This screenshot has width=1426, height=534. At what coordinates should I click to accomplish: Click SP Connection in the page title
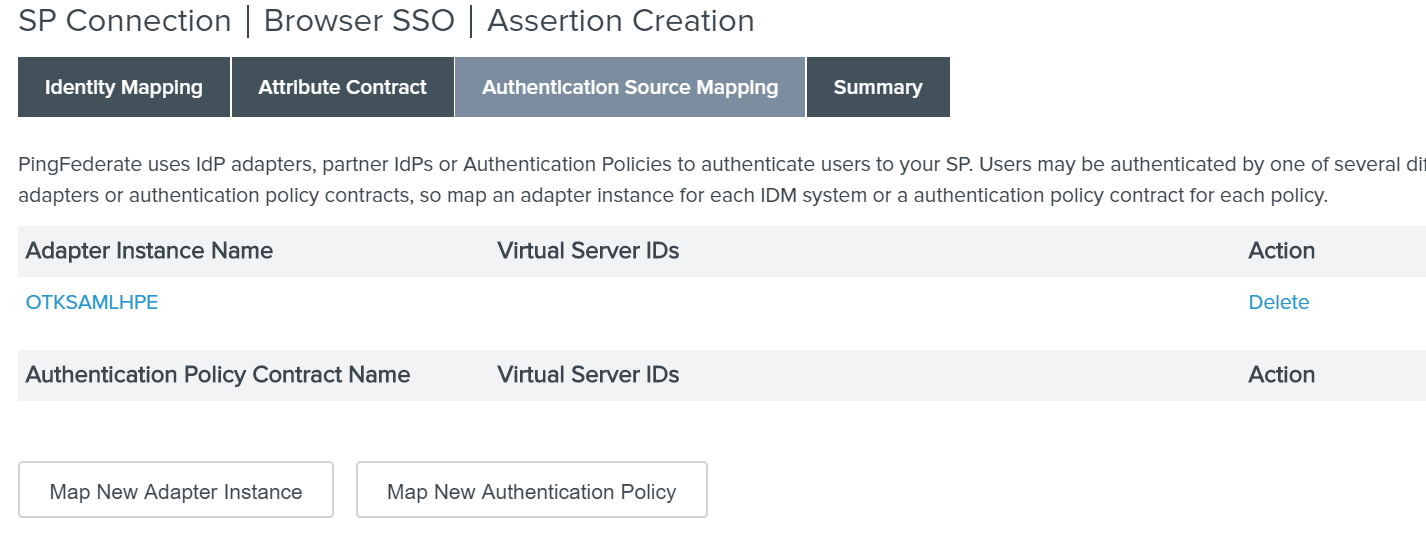point(125,21)
